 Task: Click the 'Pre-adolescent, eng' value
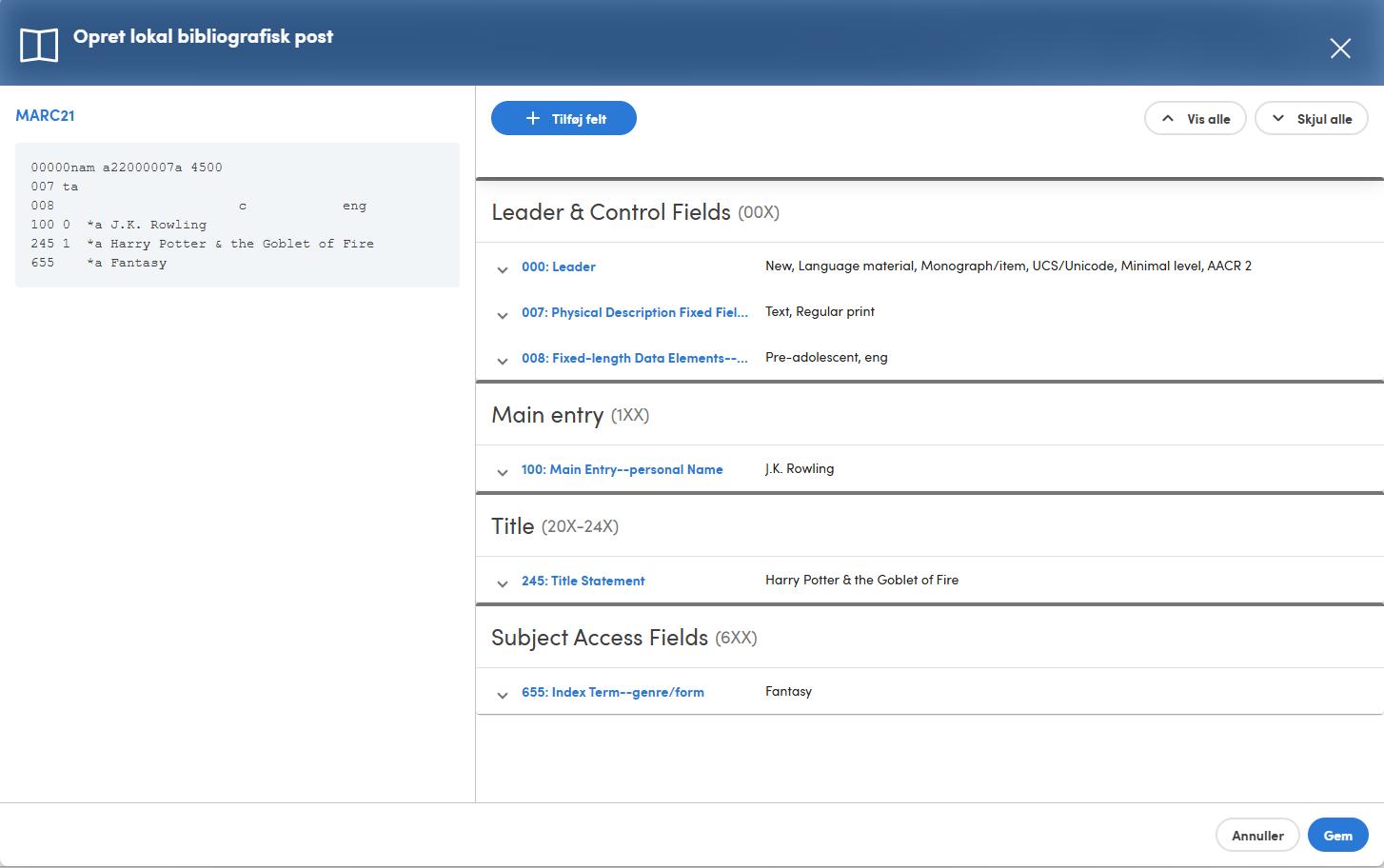pos(826,357)
